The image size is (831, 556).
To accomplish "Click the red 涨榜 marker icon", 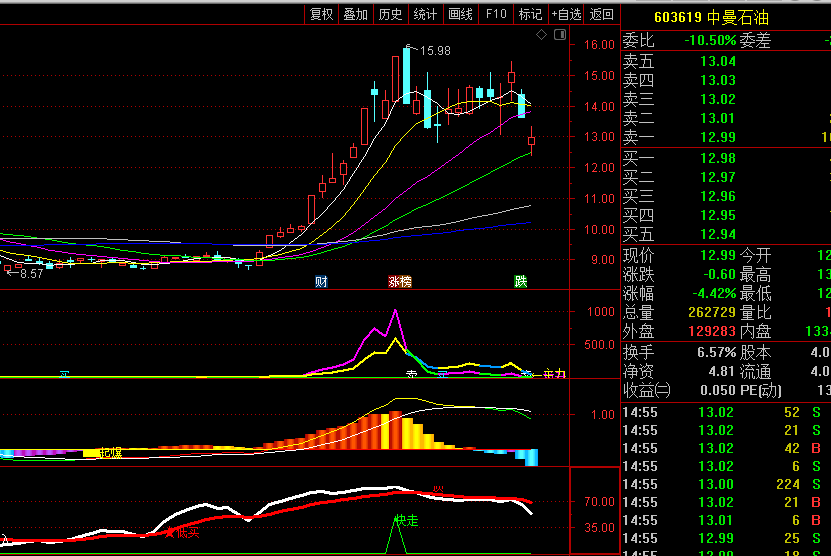I will 400,281.
